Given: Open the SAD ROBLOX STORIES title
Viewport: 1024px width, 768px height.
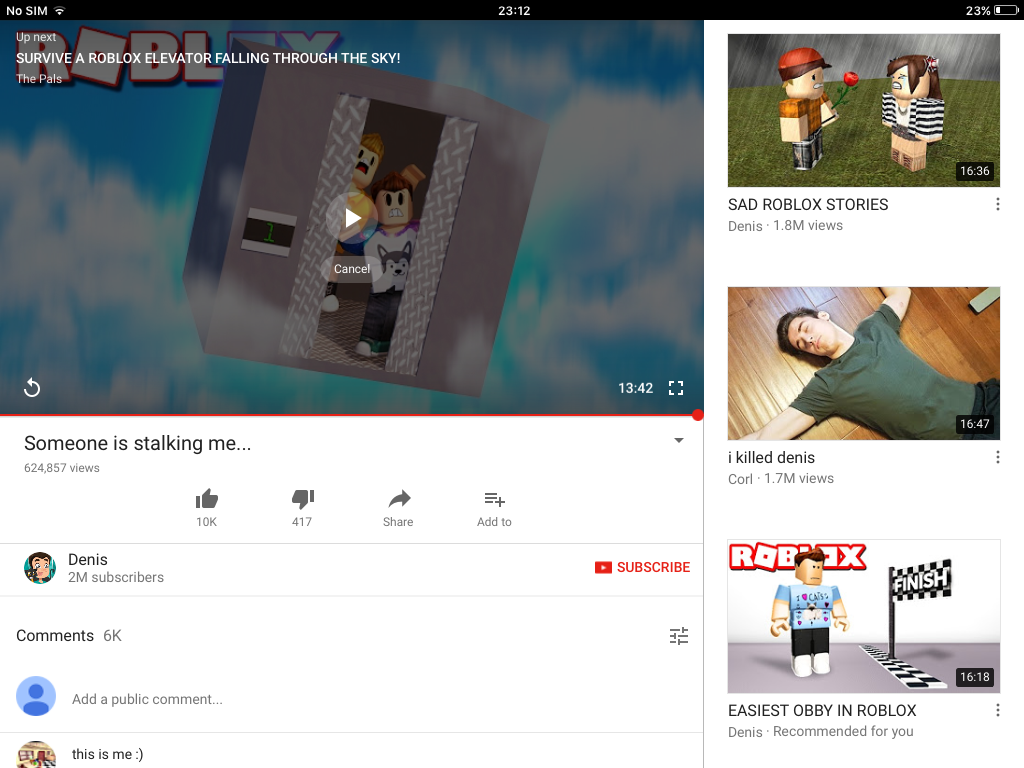Looking at the screenshot, I should [808, 204].
